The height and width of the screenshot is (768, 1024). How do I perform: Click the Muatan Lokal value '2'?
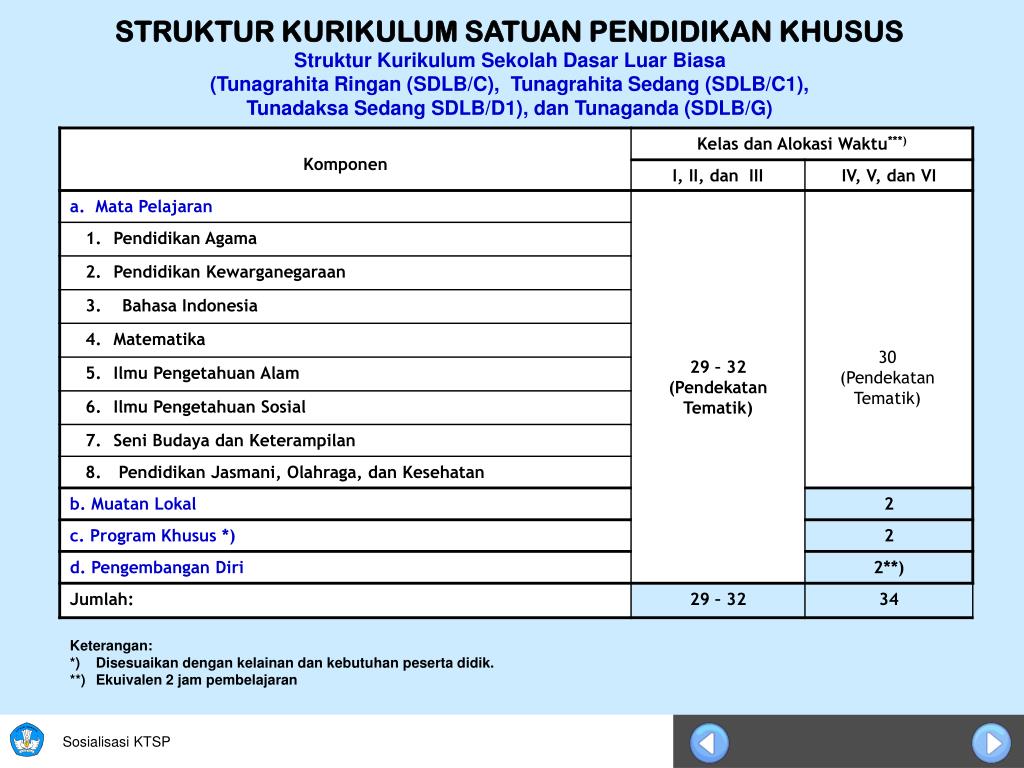pos(889,504)
